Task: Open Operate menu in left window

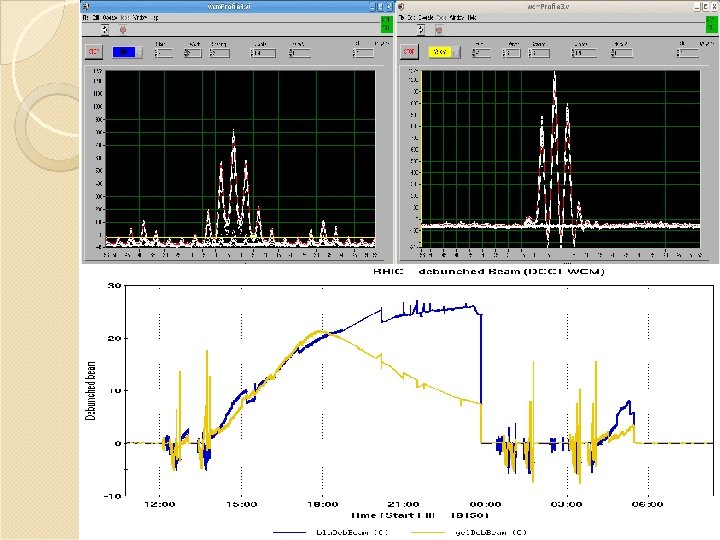Action: pos(110,17)
